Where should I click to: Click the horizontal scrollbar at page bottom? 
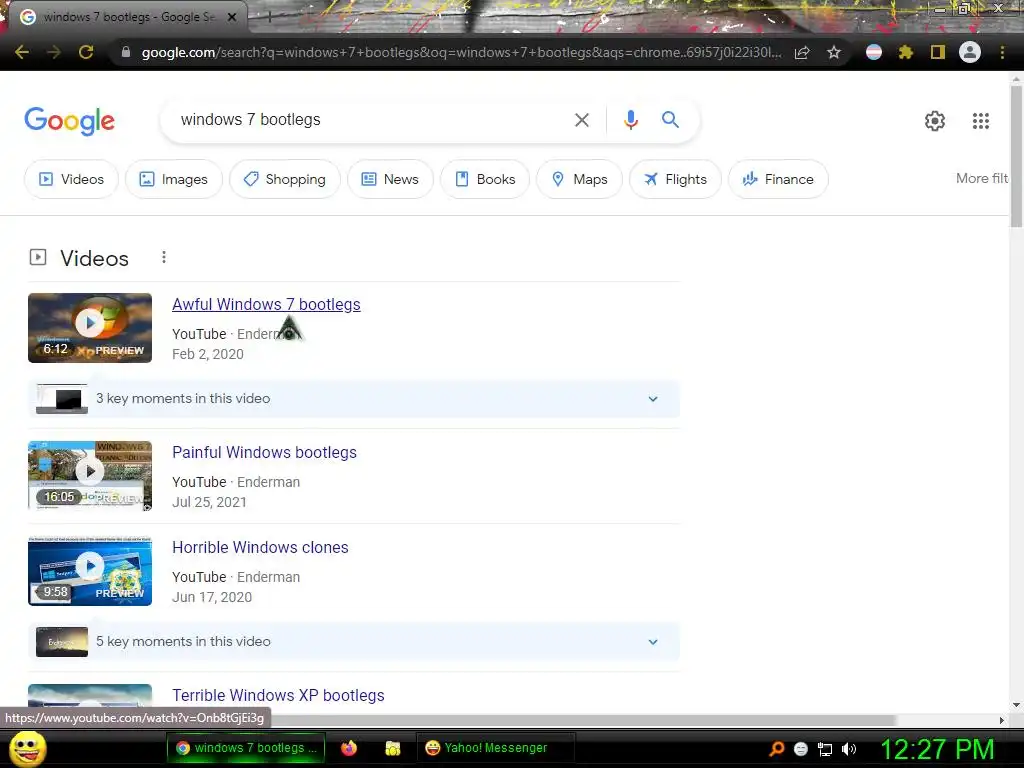(448, 720)
